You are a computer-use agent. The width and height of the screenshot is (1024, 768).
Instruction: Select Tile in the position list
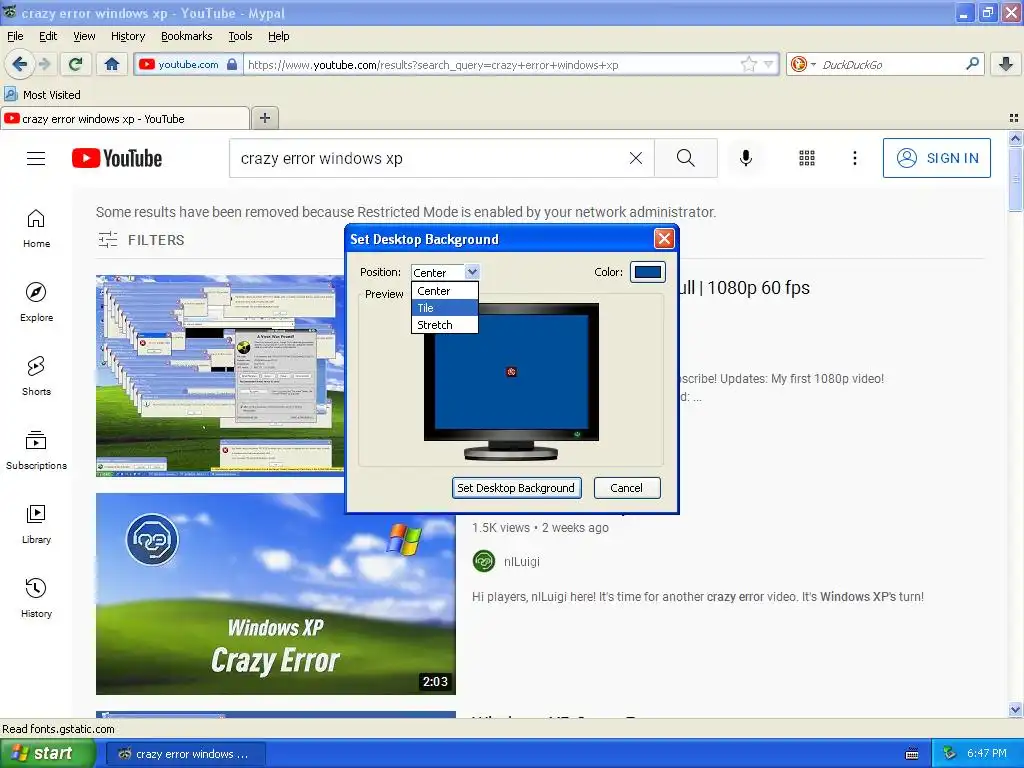[x=445, y=308]
